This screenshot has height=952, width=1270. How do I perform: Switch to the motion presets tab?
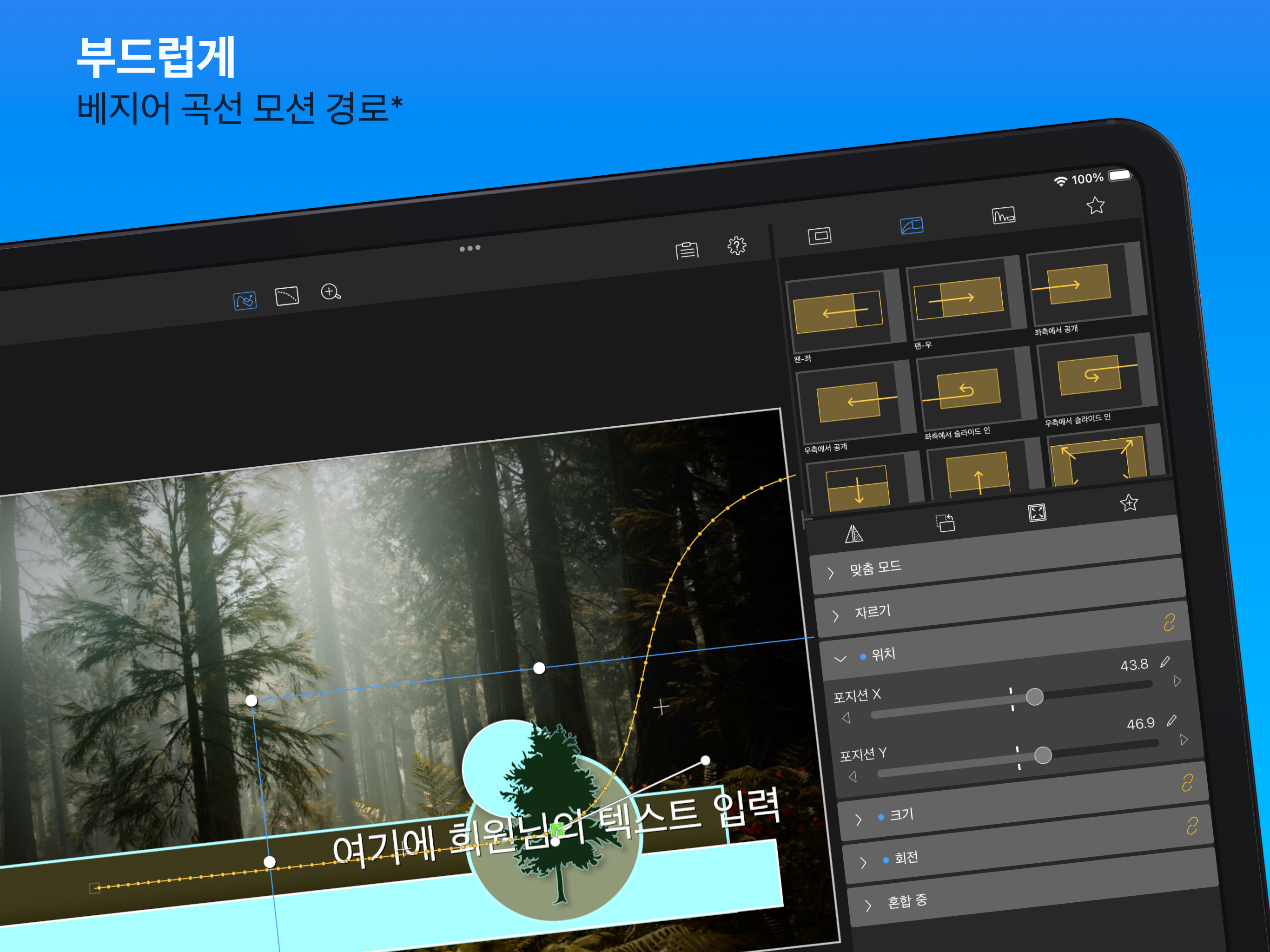(911, 225)
